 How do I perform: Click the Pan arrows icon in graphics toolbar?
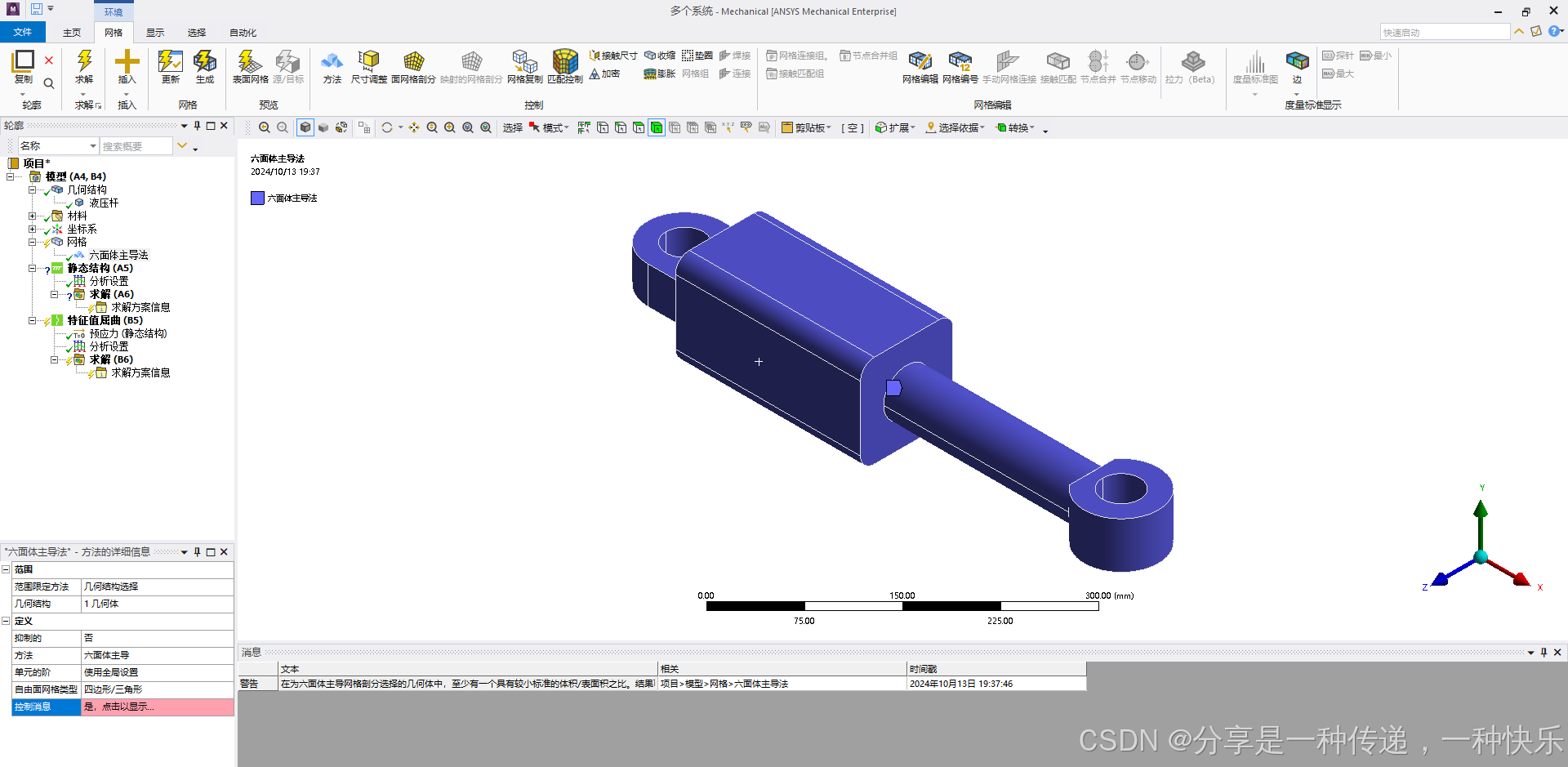point(414,127)
